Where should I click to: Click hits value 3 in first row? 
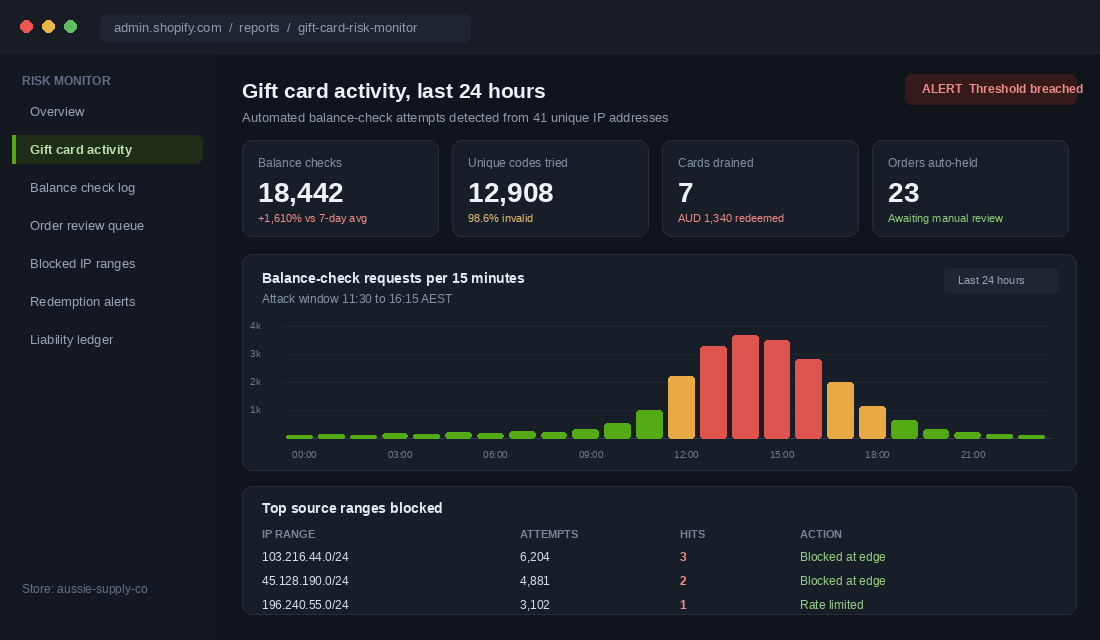[683, 556]
